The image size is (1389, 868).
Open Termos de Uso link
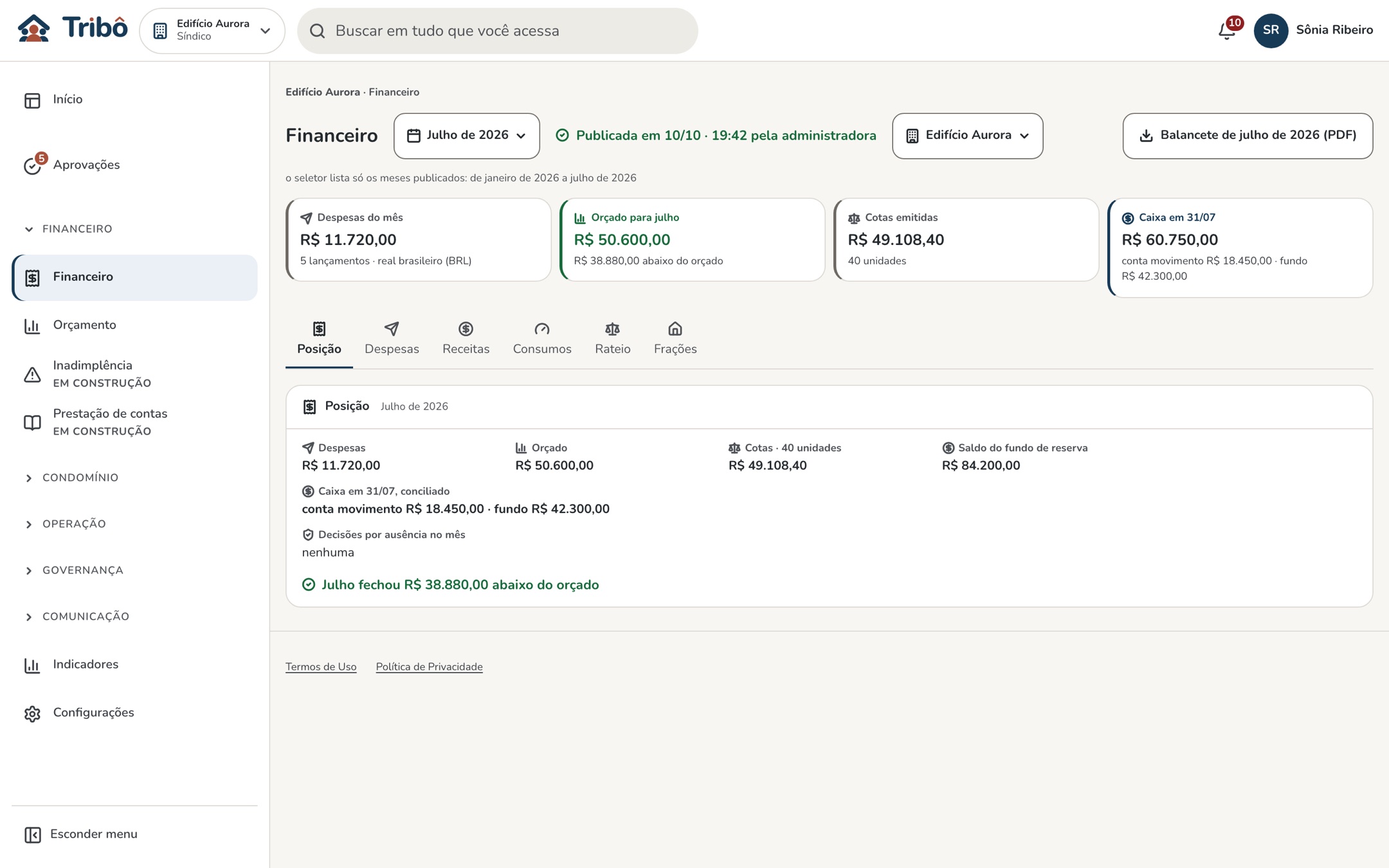(x=321, y=667)
